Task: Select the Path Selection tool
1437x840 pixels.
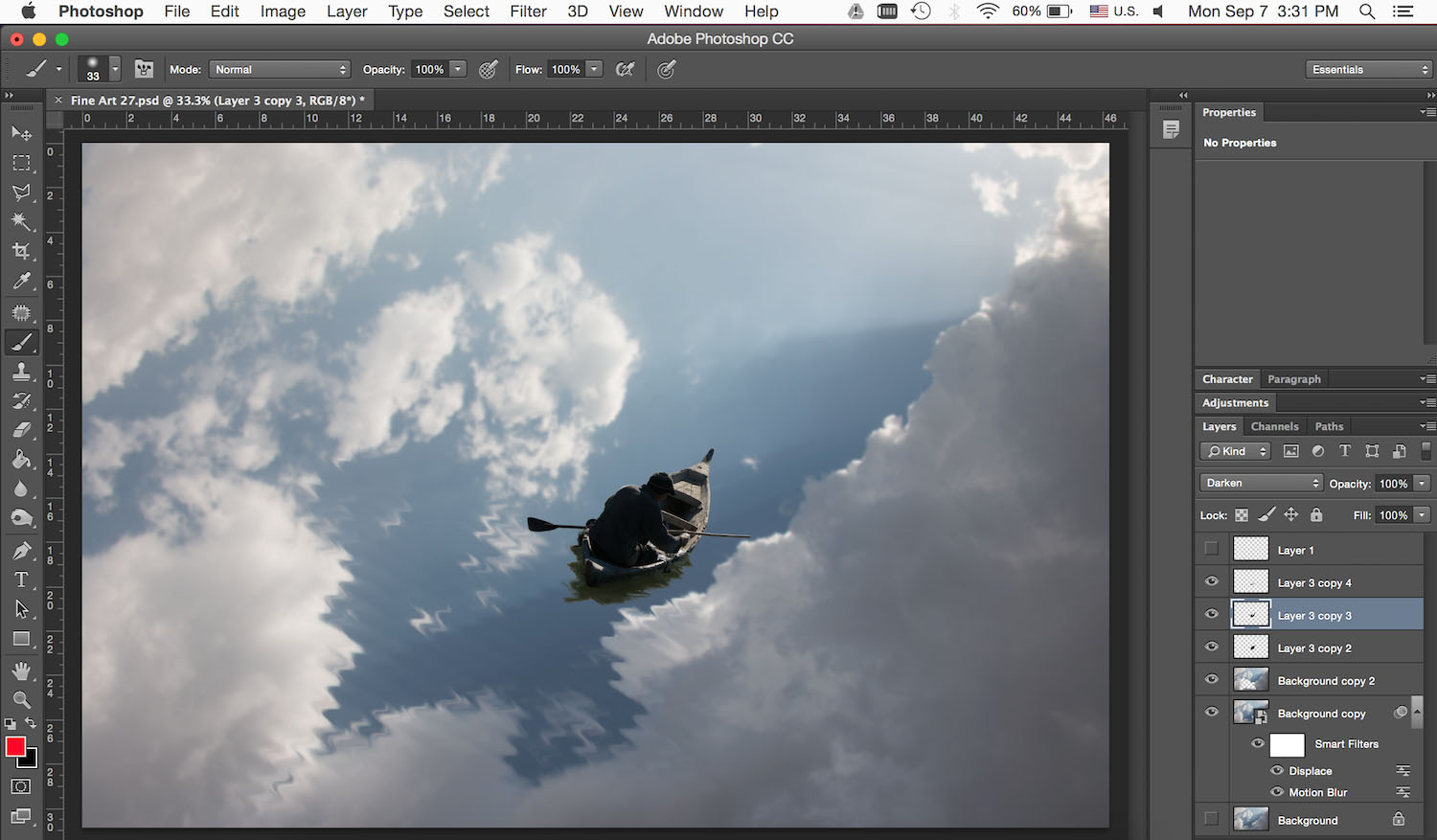Action: [x=21, y=609]
